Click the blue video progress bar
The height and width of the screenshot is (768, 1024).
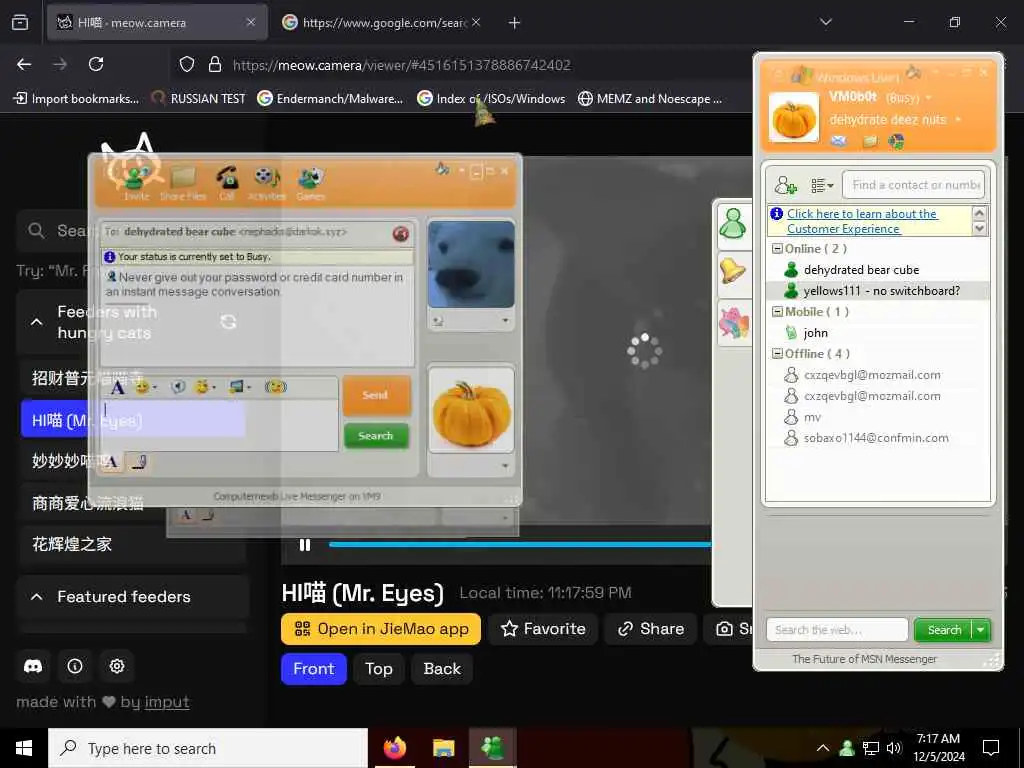pyautogui.click(x=520, y=544)
